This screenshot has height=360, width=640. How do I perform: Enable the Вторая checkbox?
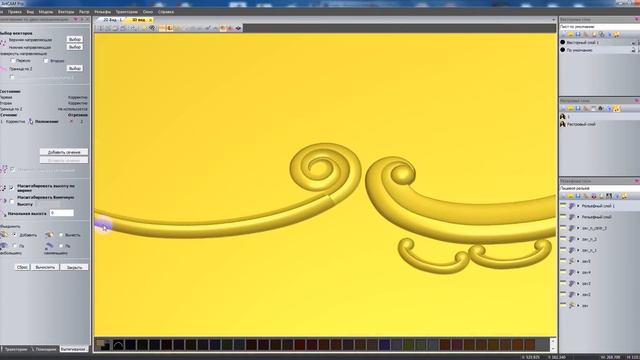(46, 60)
